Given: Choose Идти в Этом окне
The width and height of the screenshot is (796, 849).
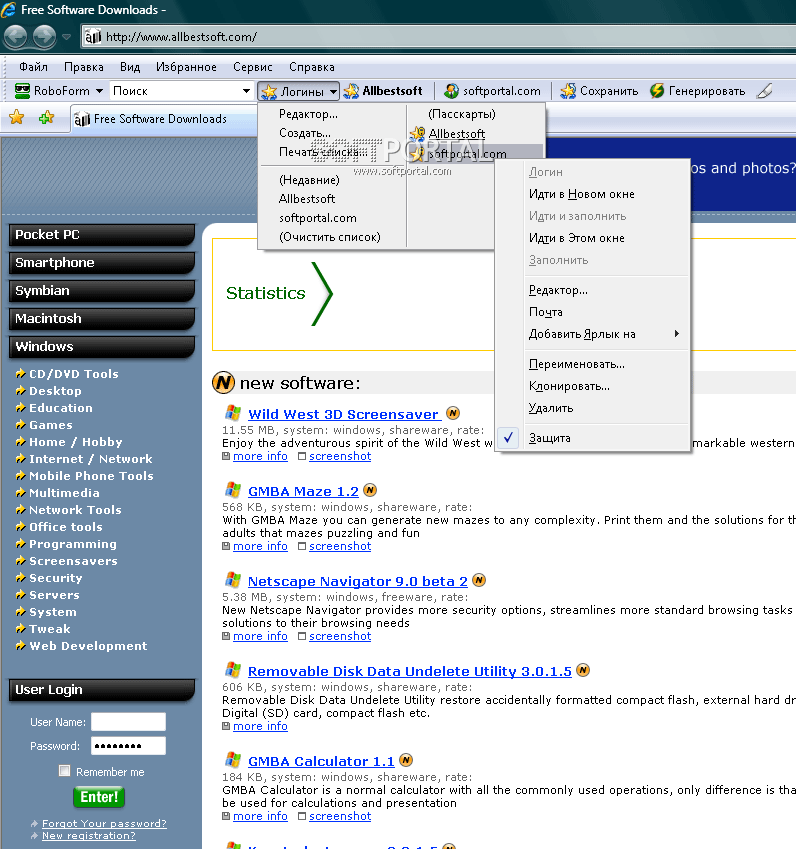Looking at the screenshot, I should point(577,238).
